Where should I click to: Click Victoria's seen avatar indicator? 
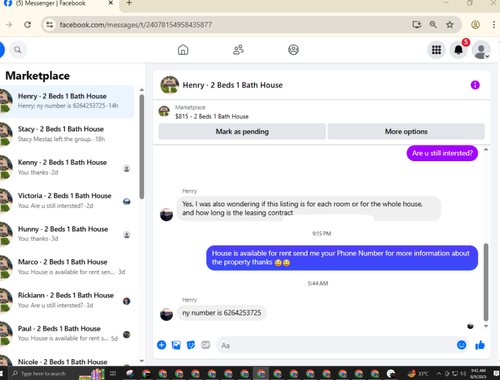pyautogui.click(x=127, y=201)
